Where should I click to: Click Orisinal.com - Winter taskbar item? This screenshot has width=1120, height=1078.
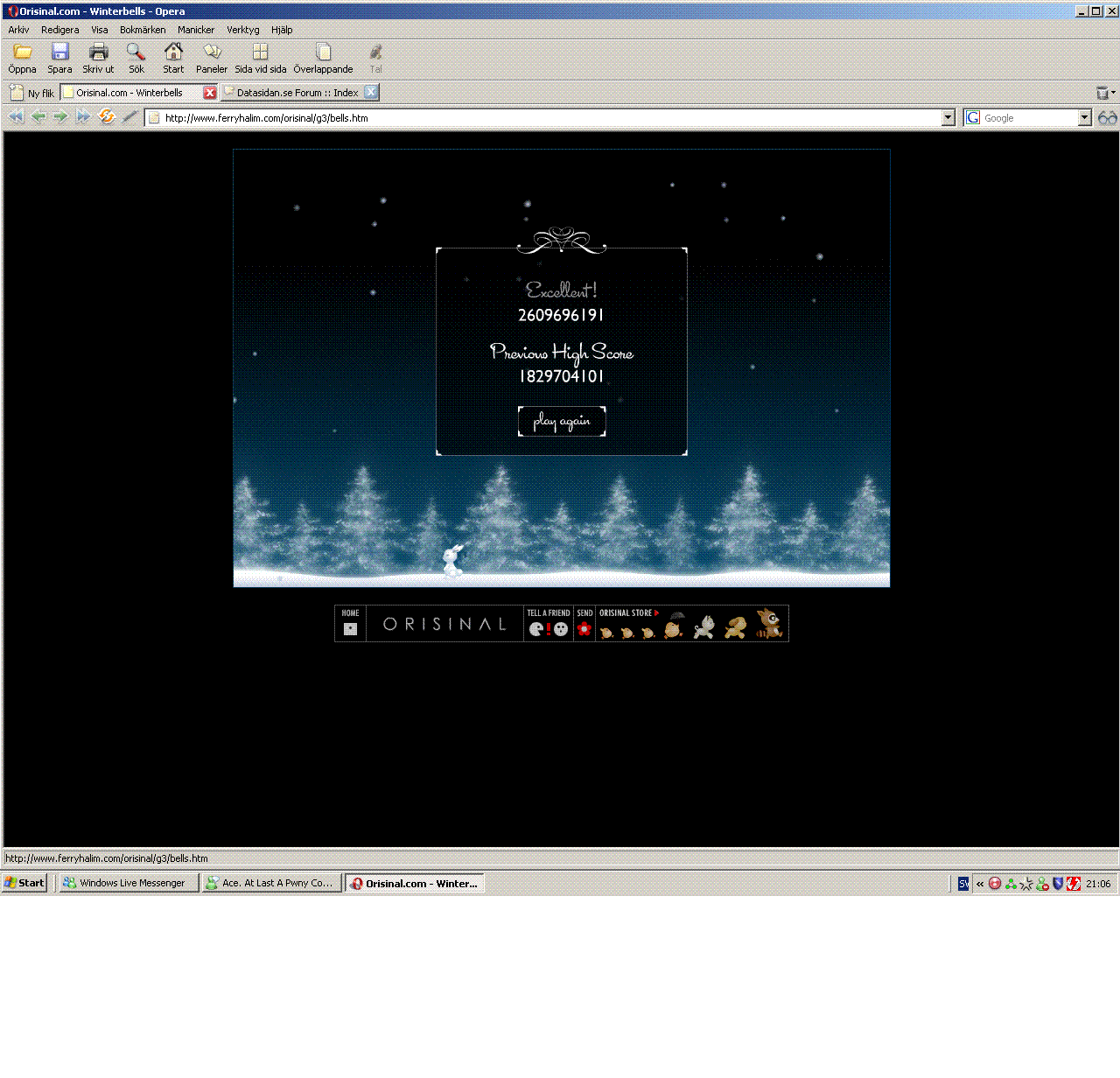pos(415,883)
